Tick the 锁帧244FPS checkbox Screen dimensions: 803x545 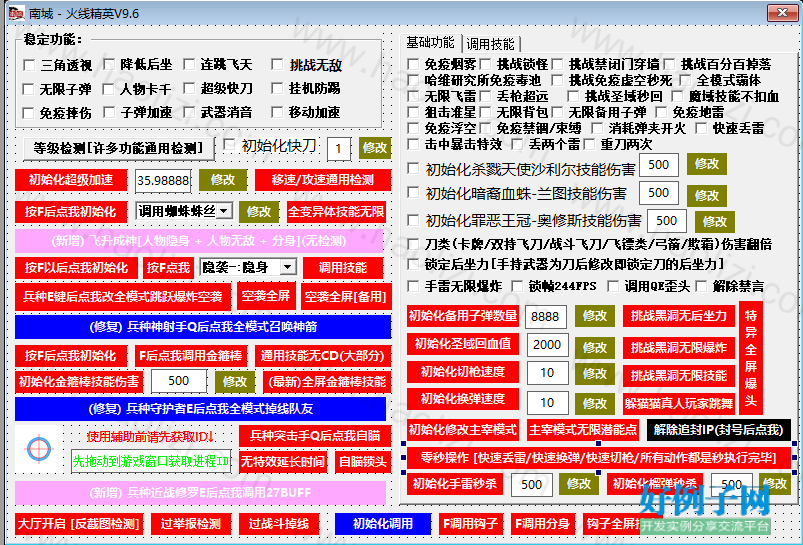(x=517, y=286)
